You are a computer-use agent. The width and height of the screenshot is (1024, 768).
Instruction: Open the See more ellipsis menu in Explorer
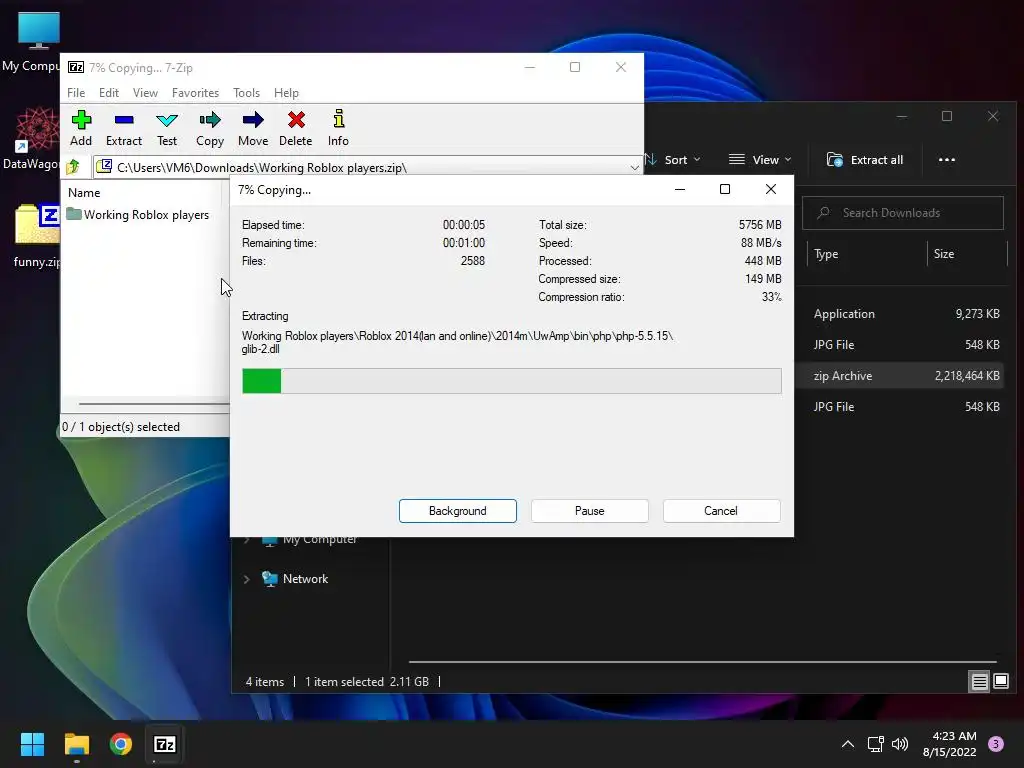(947, 160)
